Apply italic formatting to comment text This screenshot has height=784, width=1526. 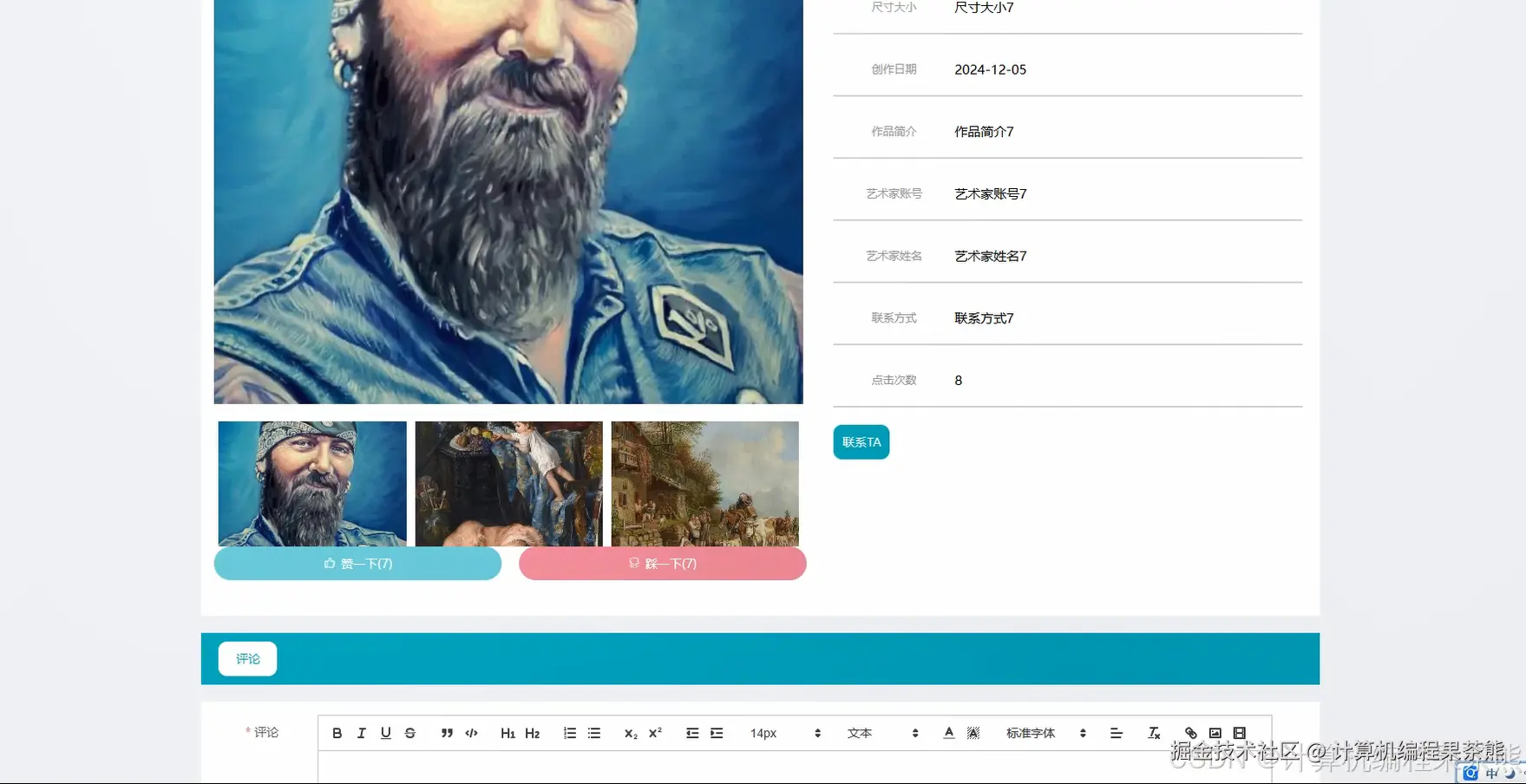click(361, 733)
